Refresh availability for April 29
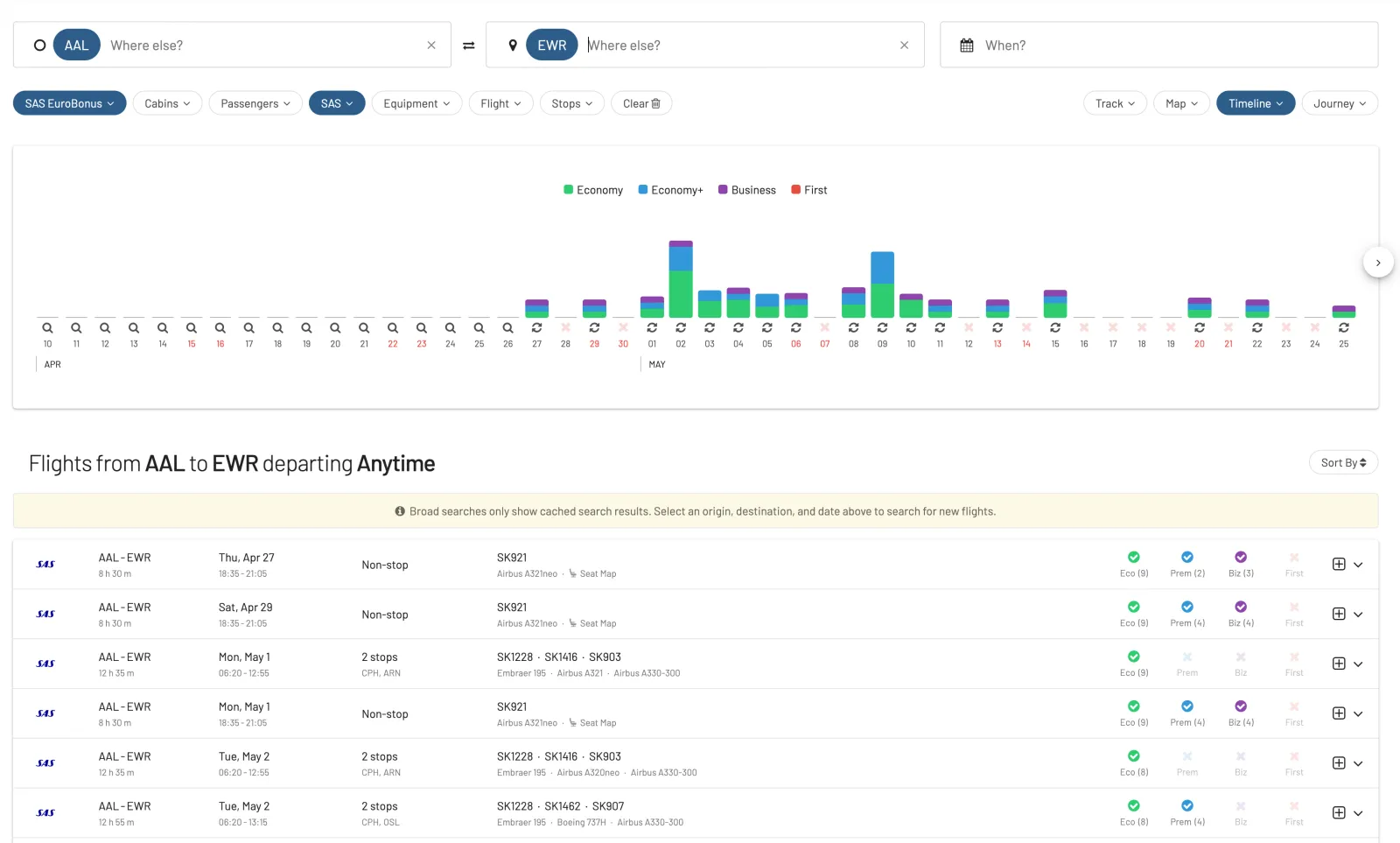Viewport: 1400px width, 843px height. click(594, 328)
